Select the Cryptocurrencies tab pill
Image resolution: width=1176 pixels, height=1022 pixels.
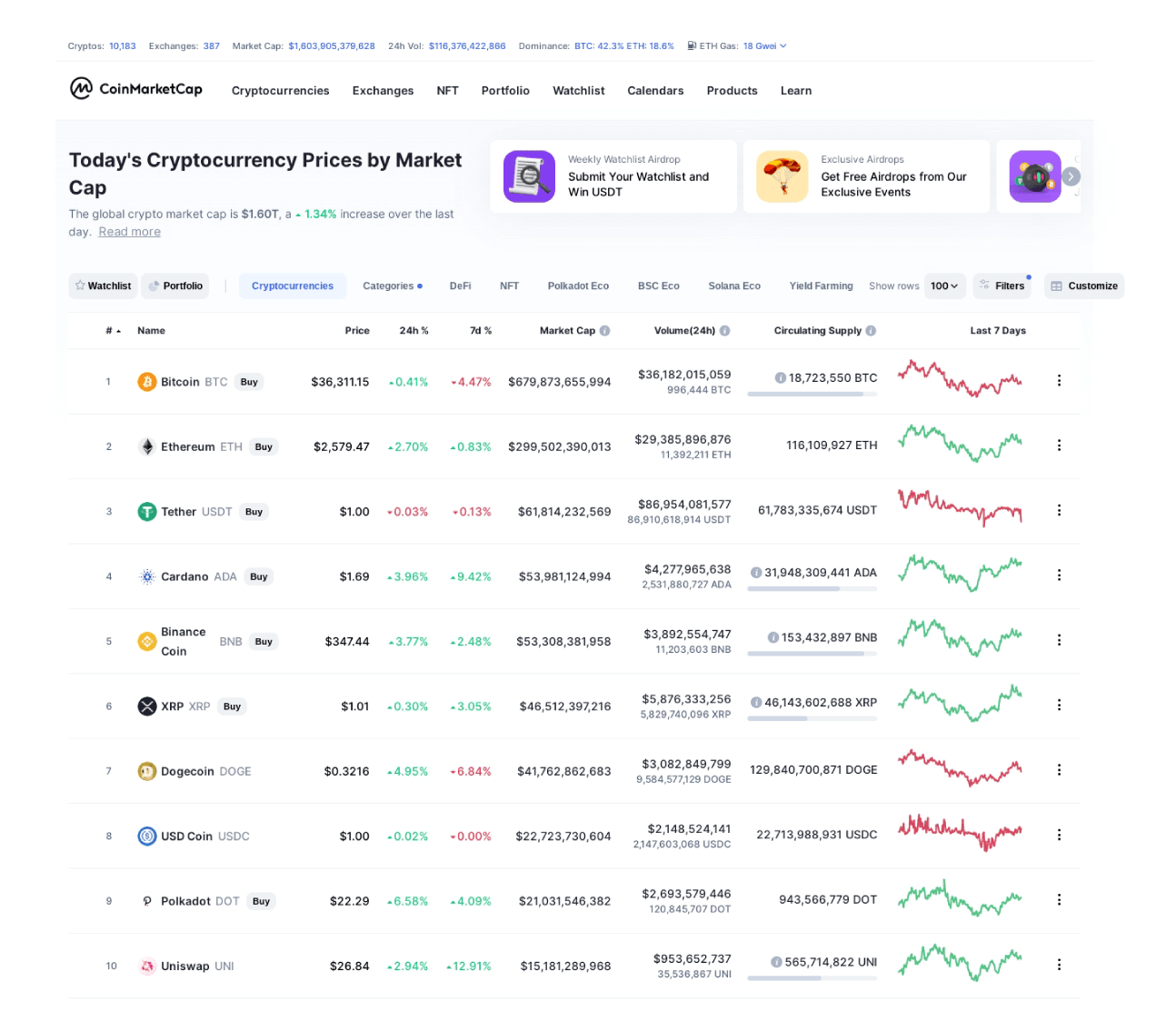click(x=293, y=286)
